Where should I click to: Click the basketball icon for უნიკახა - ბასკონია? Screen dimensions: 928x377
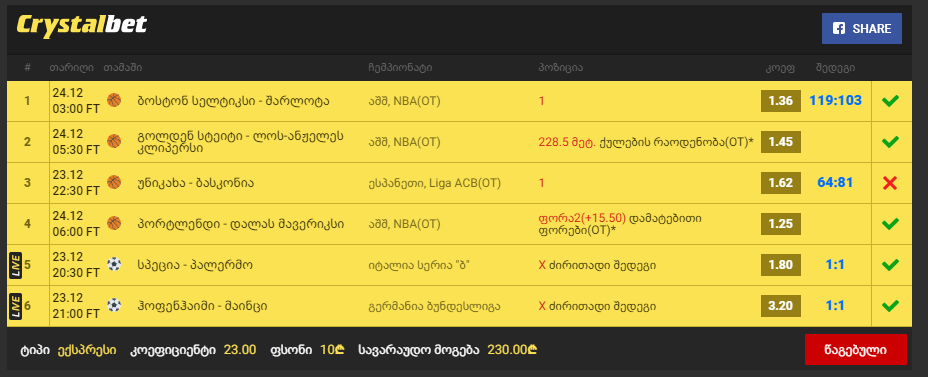114,182
